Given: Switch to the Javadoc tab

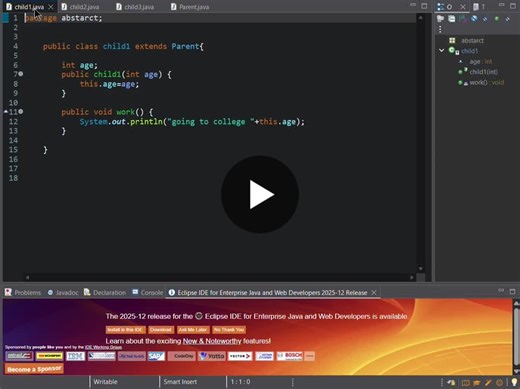Looking at the screenshot, I should tap(63, 292).
